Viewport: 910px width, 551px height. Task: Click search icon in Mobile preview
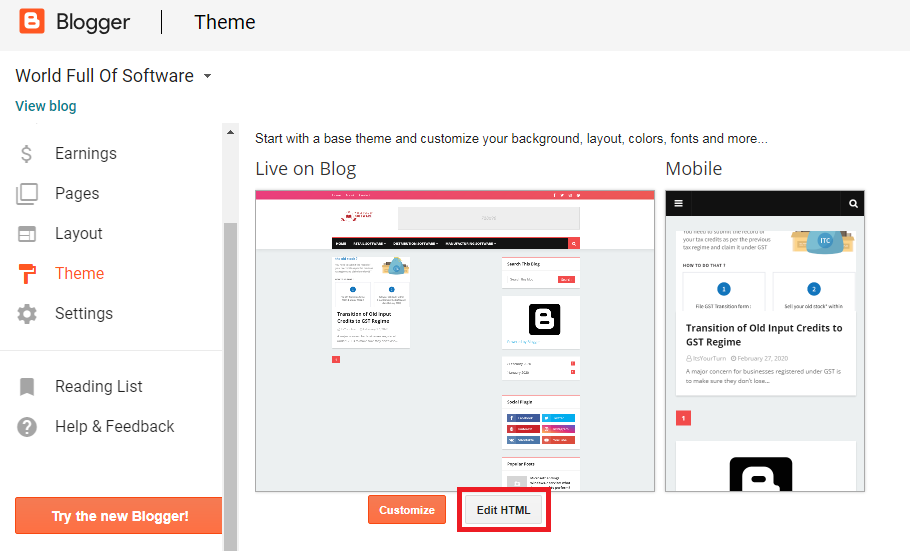[853, 203]
